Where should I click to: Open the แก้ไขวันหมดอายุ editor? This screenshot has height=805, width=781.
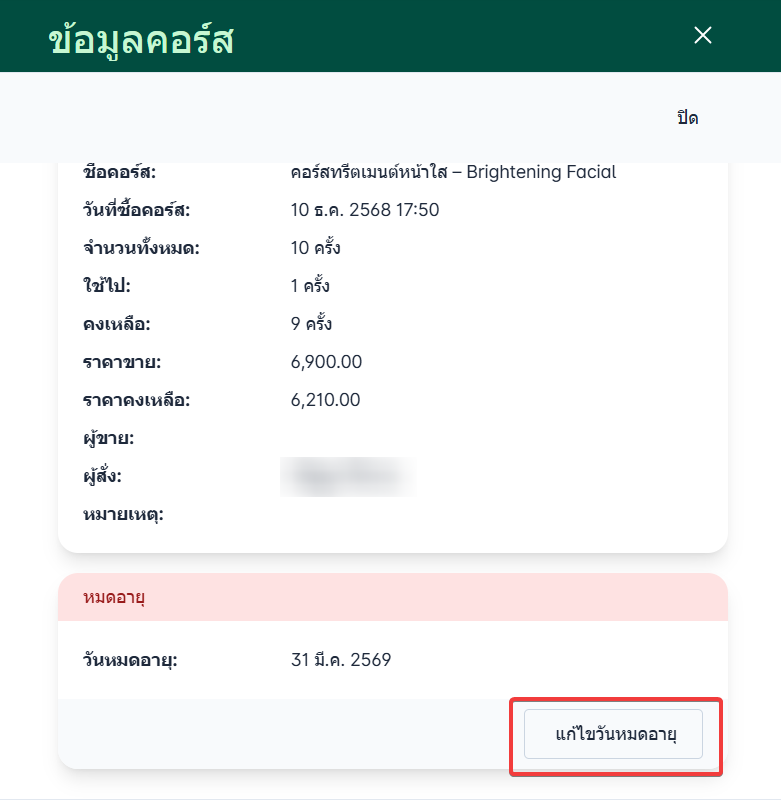[615, 735]
